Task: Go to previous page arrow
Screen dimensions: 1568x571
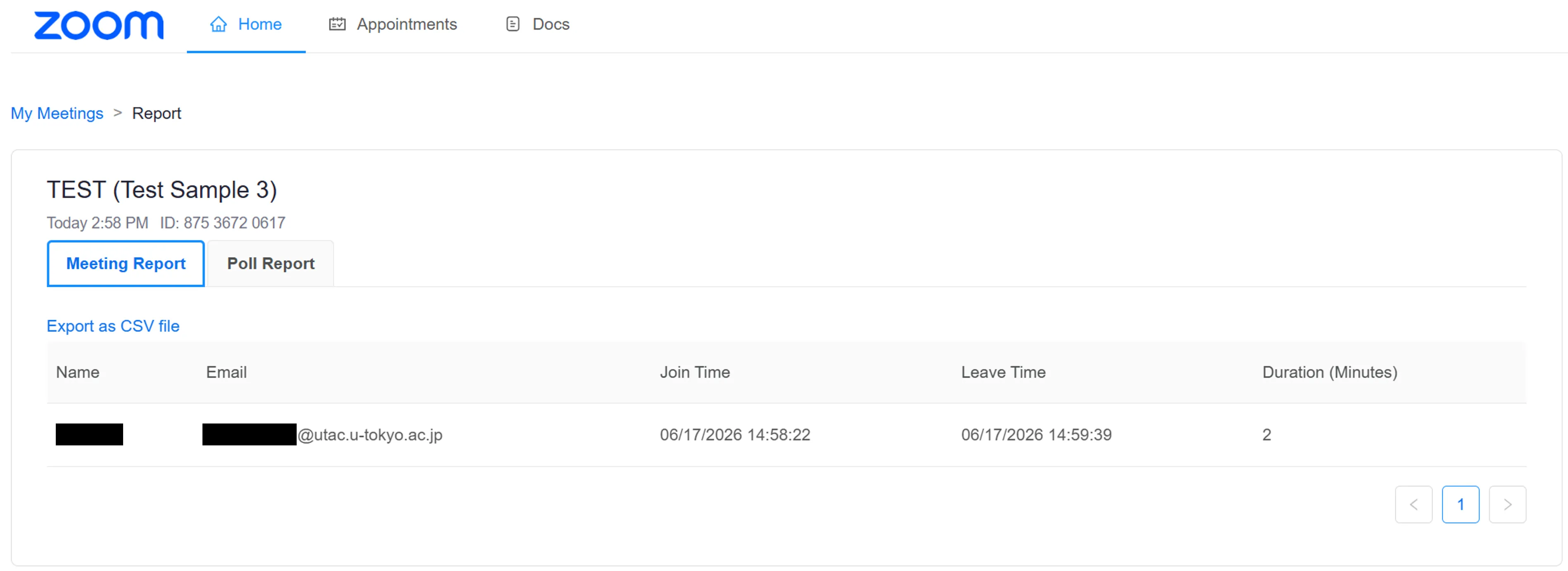Action: 1413,504
